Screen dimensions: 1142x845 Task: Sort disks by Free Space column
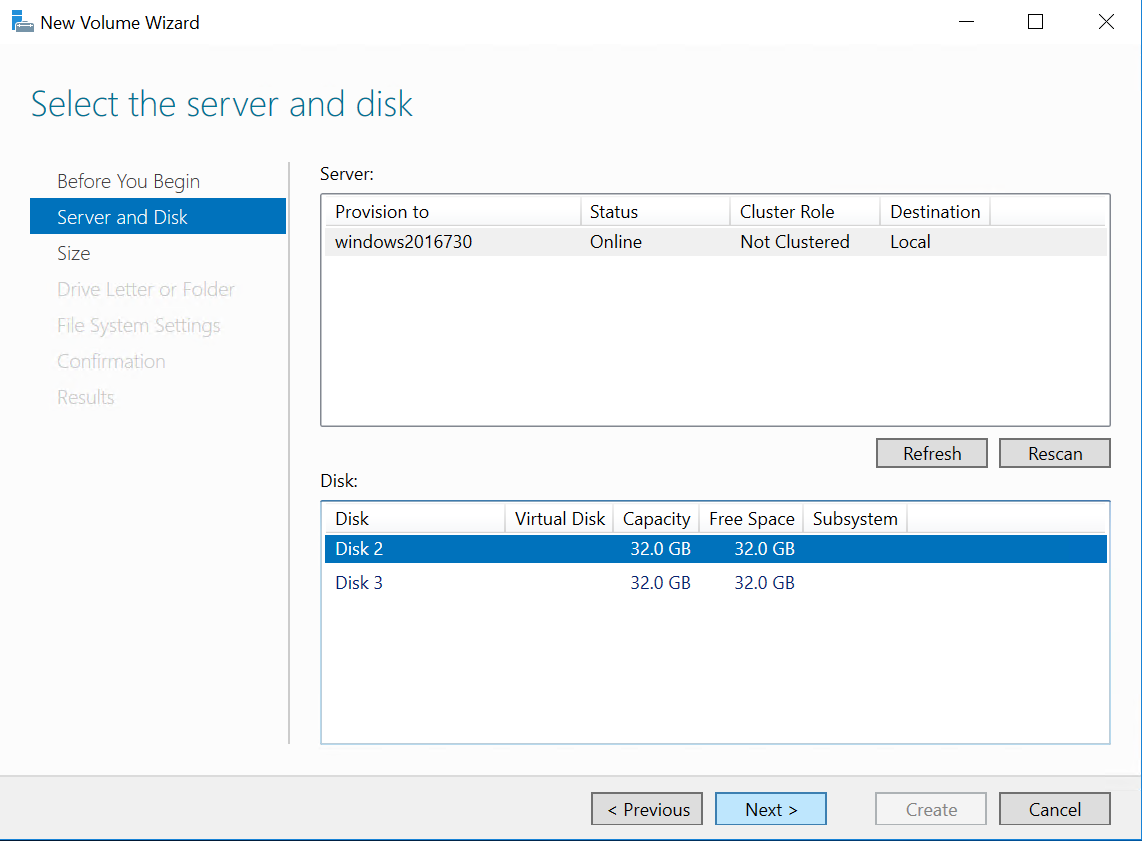[x=751, y=519]
